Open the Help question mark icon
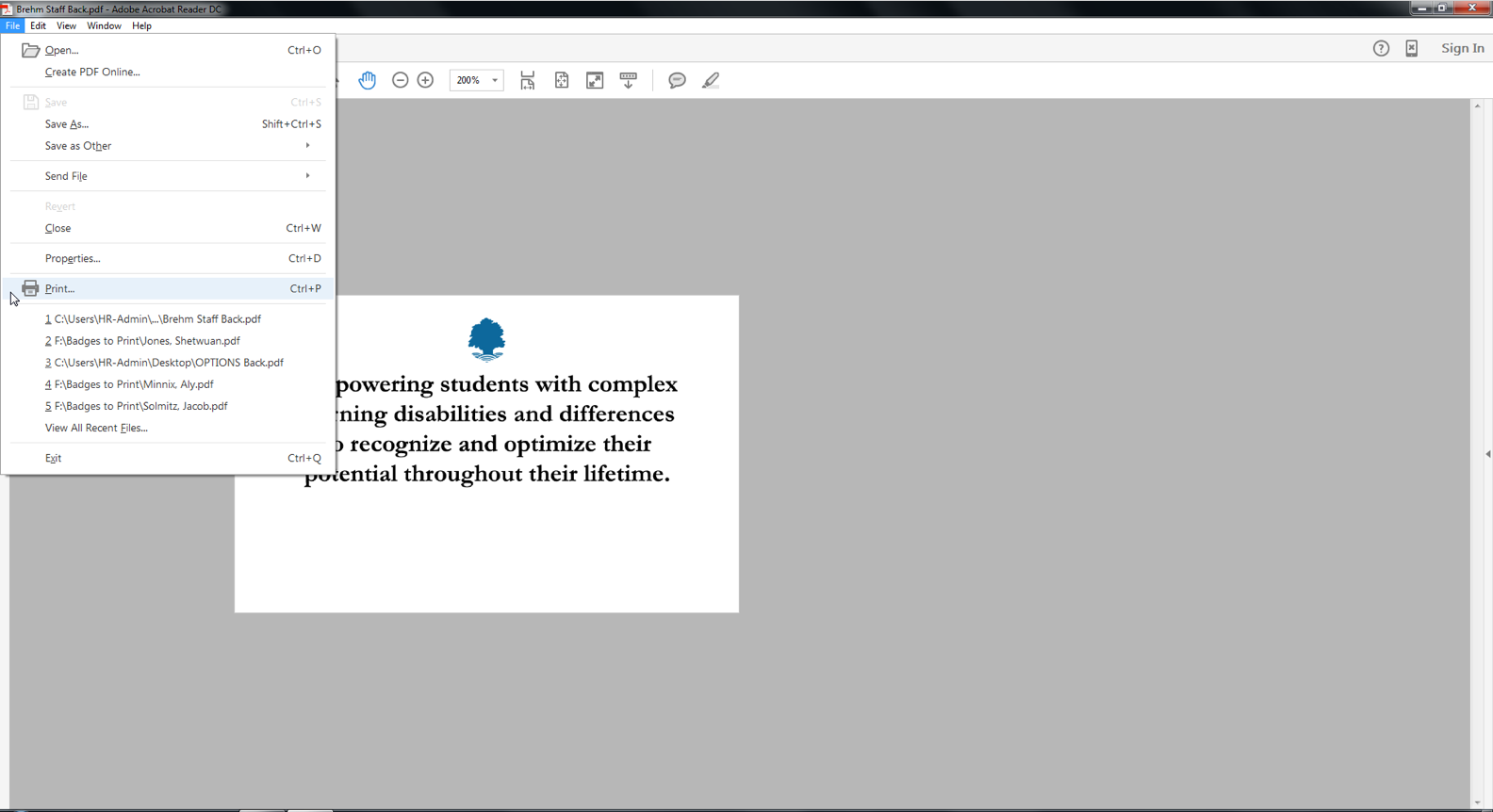This screenshot has height=812, width=1493. pyautogui.click(x=1381, y=49)
